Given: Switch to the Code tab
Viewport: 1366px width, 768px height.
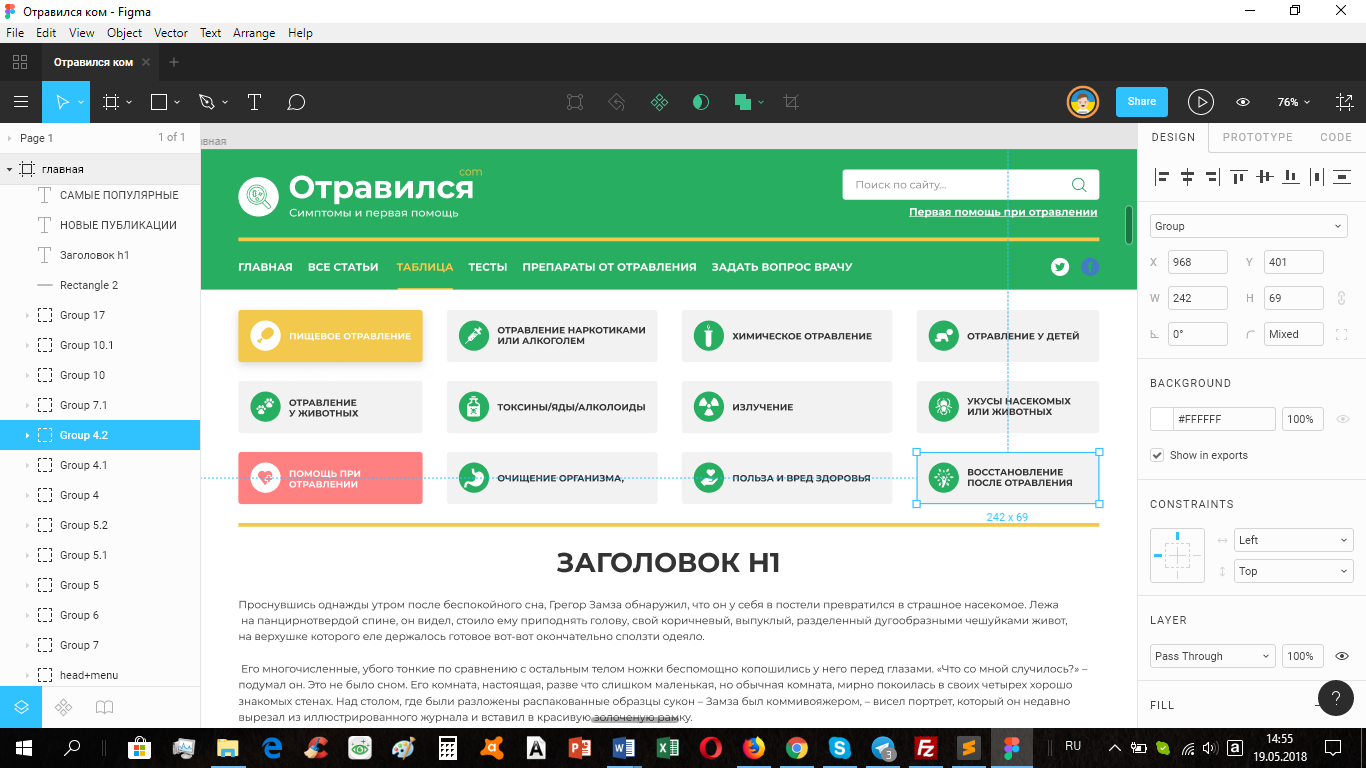Looking at the screenshot, I should 1336,137.
